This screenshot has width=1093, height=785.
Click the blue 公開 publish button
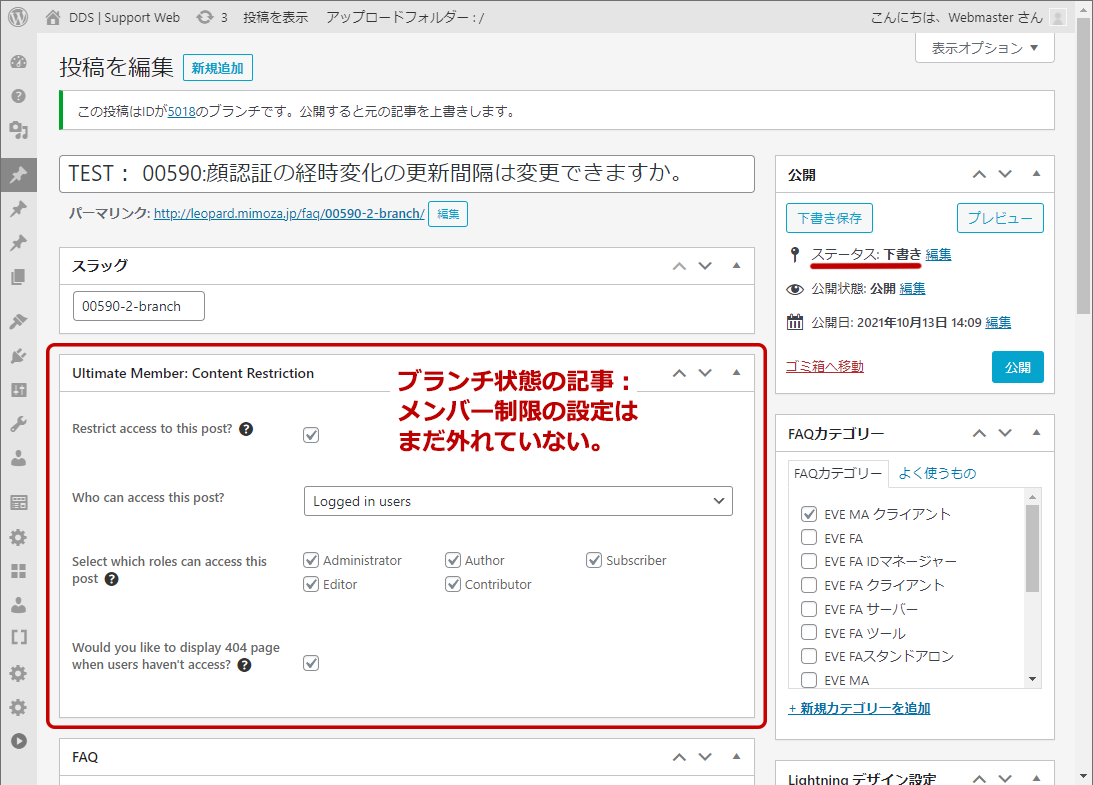pyautogui.click(x=1017, y=366)
